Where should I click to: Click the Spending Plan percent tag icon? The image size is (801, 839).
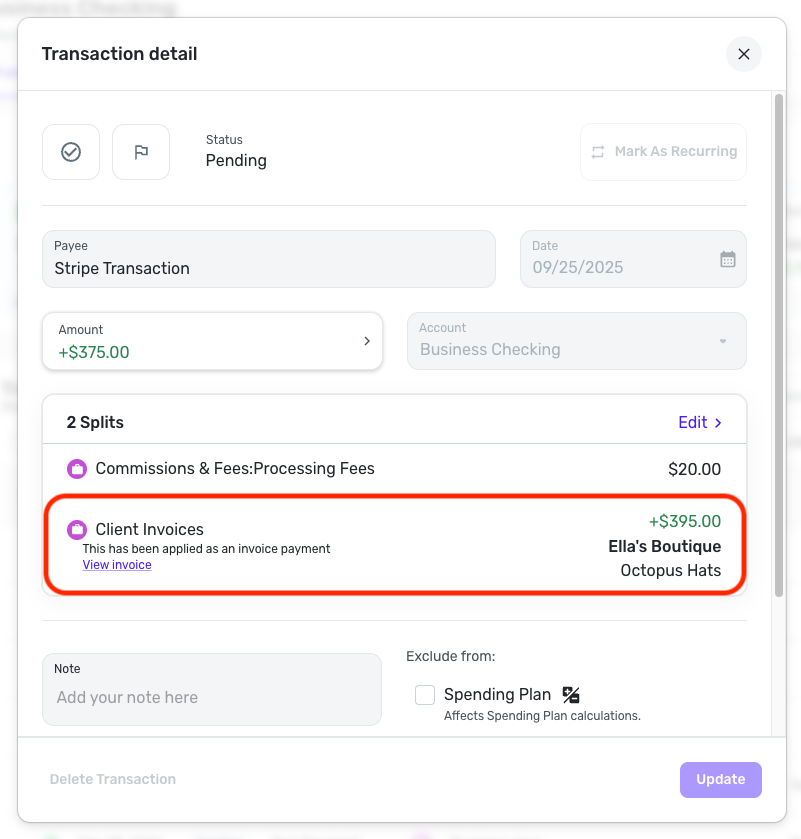click(571, 695)
